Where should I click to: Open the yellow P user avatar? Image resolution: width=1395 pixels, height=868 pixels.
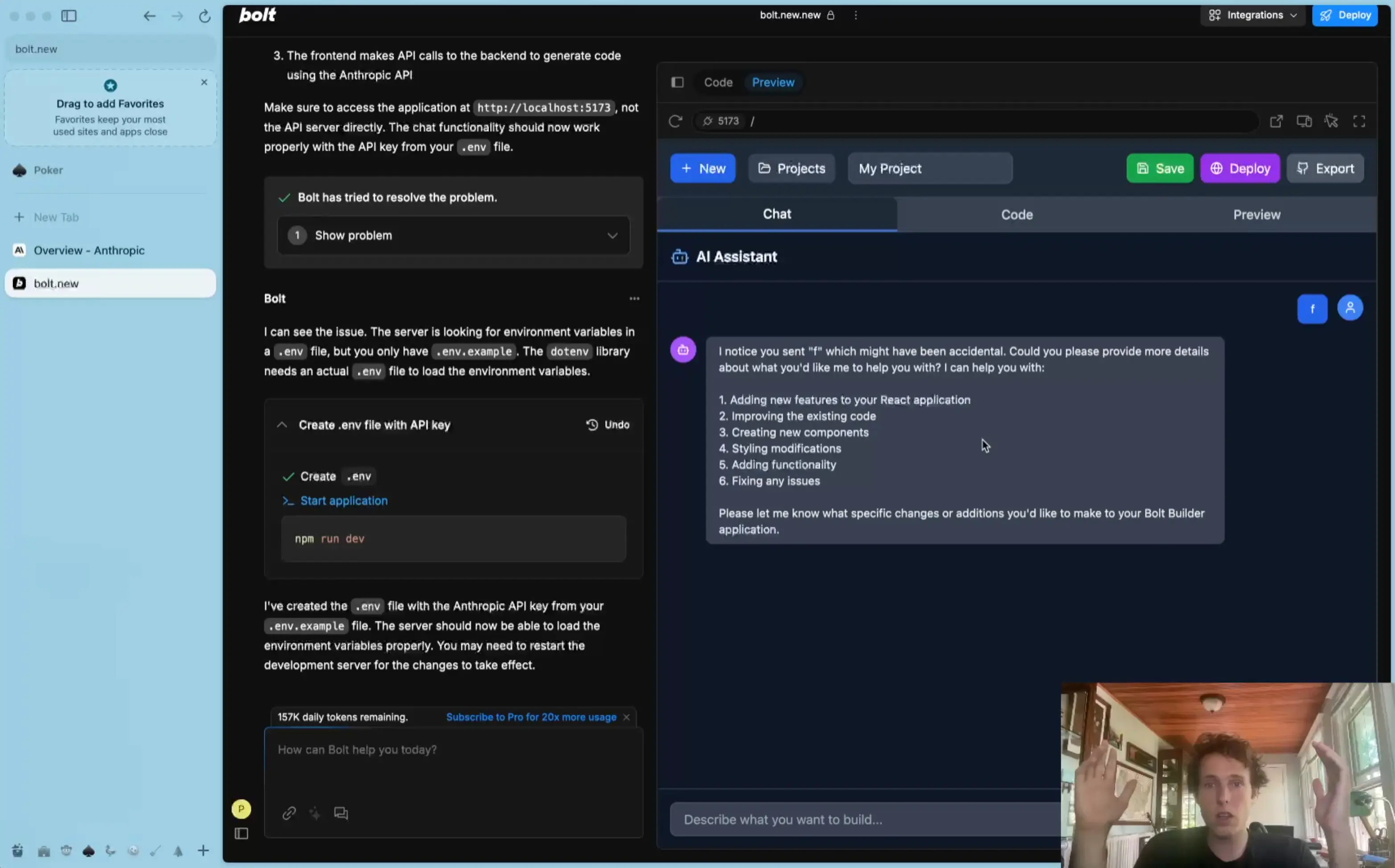tap(241, 809)
